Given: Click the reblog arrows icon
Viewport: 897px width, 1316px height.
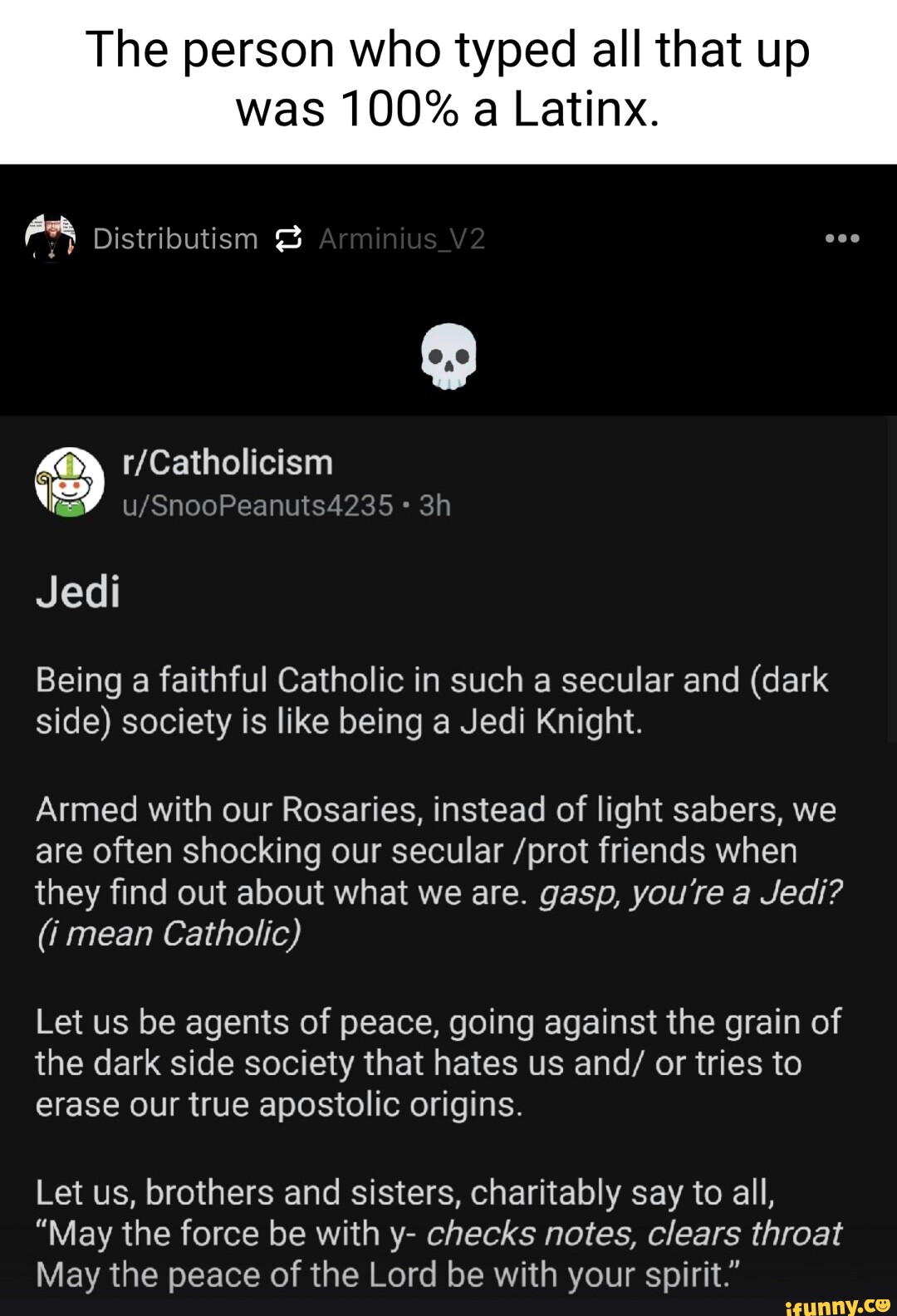Looking at the screenshot, I should pos(288,239).
